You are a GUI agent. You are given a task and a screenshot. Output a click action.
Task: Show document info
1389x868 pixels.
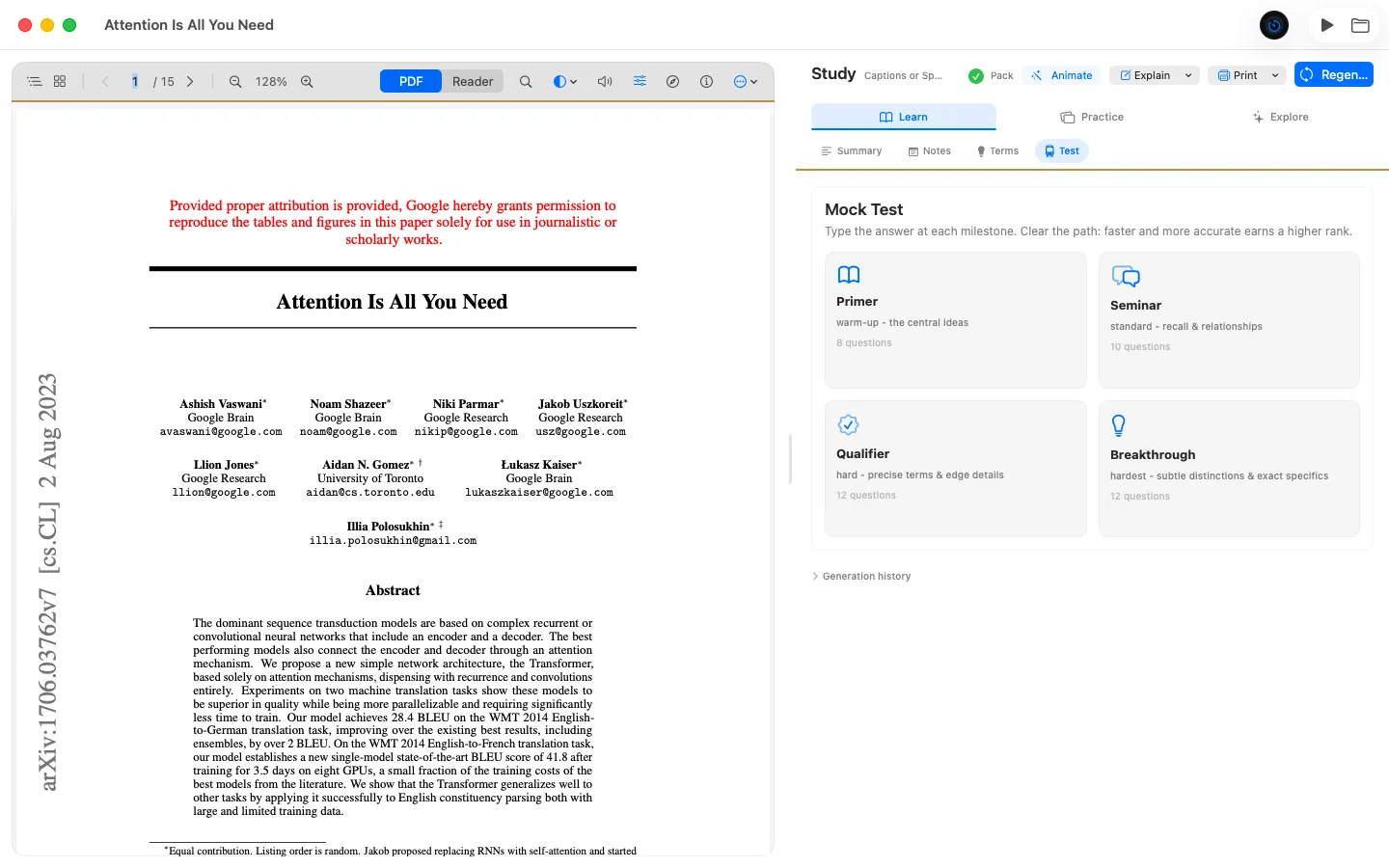(706, 82)
